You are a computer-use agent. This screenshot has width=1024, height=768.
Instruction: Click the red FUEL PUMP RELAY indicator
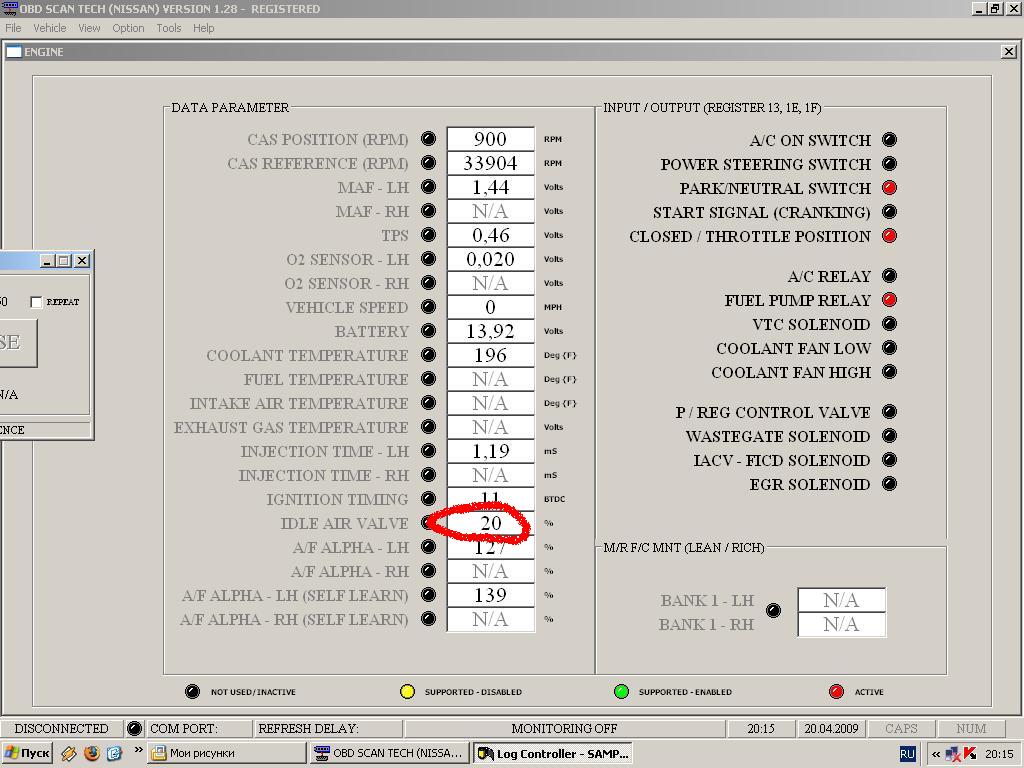click(x=889, y=300)
